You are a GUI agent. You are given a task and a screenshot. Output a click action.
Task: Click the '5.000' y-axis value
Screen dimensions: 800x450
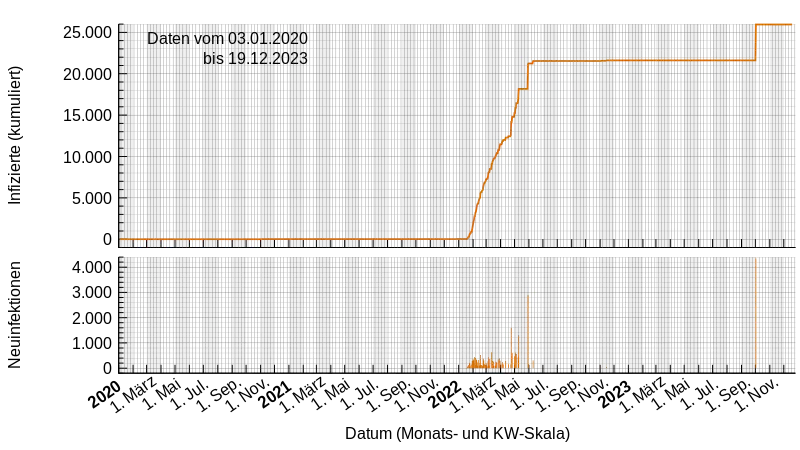click(x=91, y=198)
